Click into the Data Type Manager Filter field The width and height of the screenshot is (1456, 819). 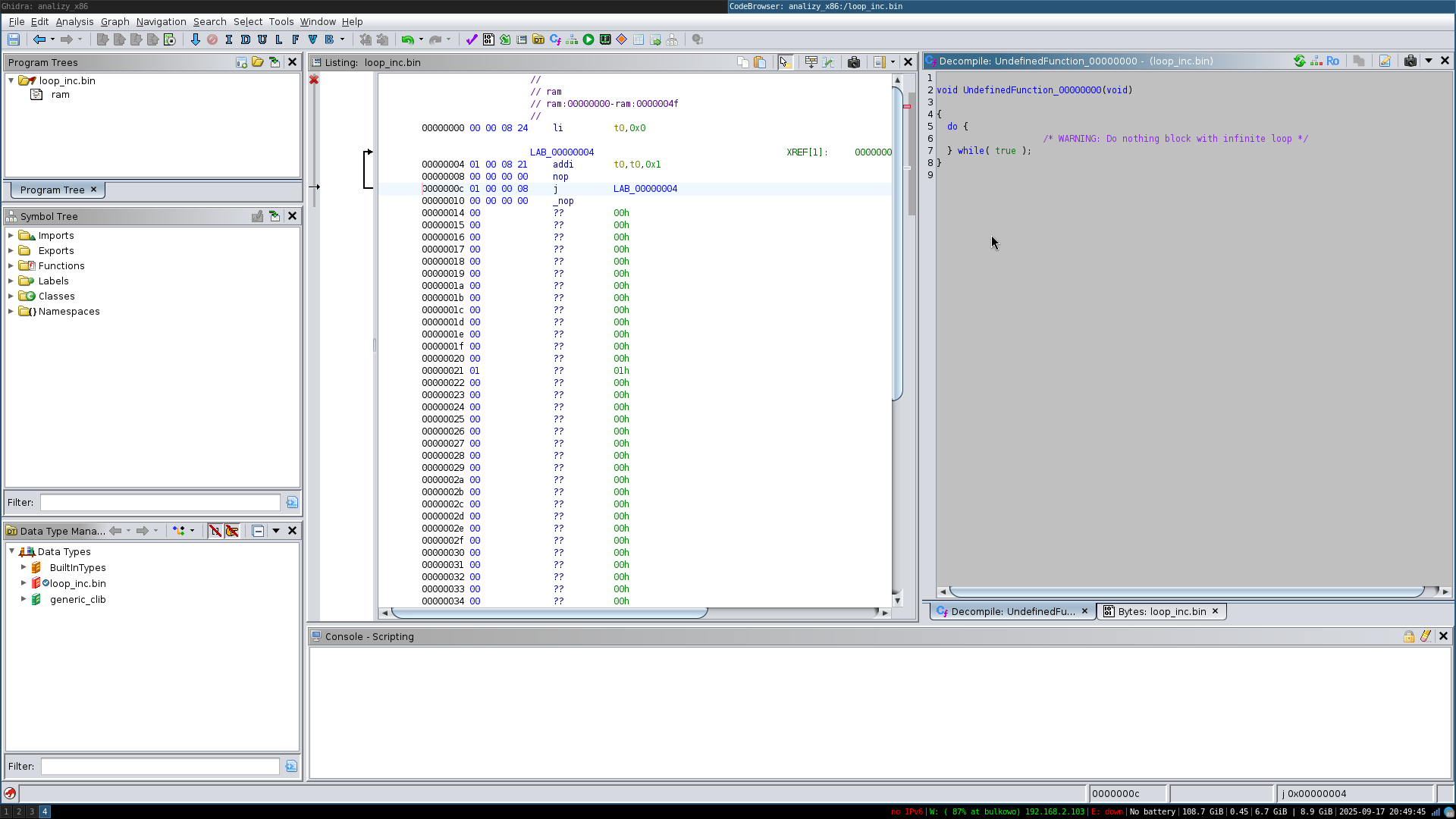160,766
